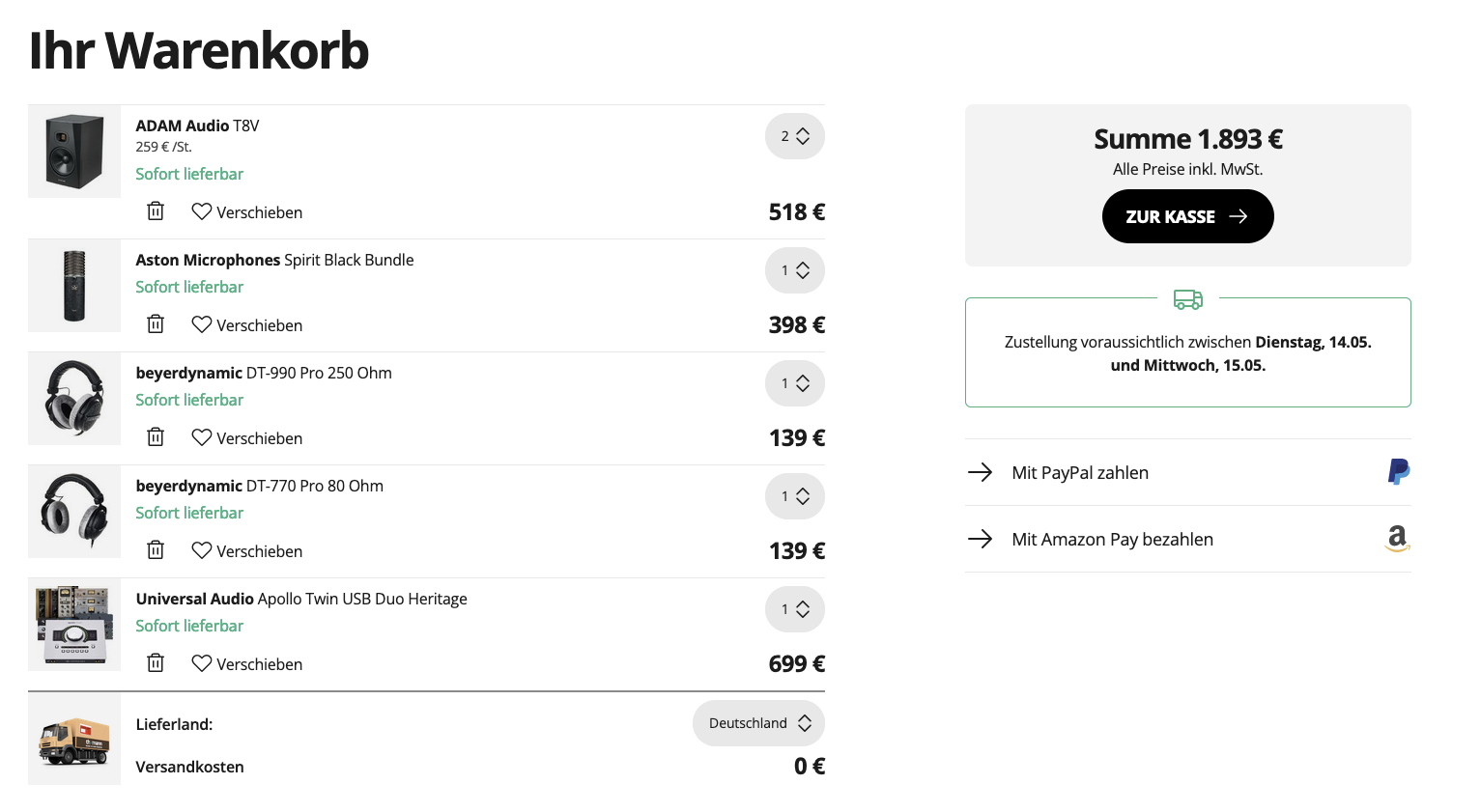Click the Amazon Pay logo icon

(x=1397, y=539)
